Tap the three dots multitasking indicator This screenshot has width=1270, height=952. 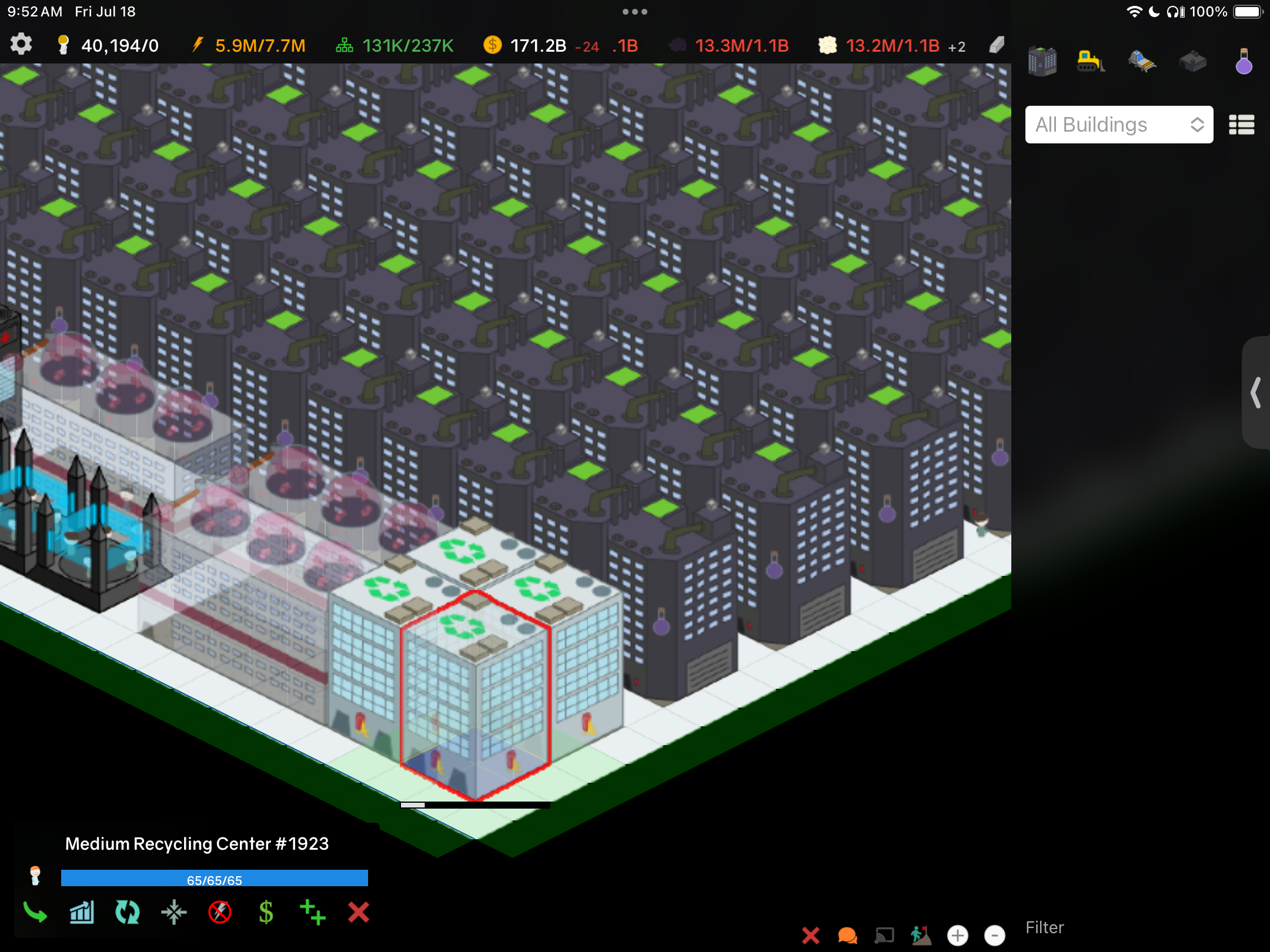(x=635, y=12)
